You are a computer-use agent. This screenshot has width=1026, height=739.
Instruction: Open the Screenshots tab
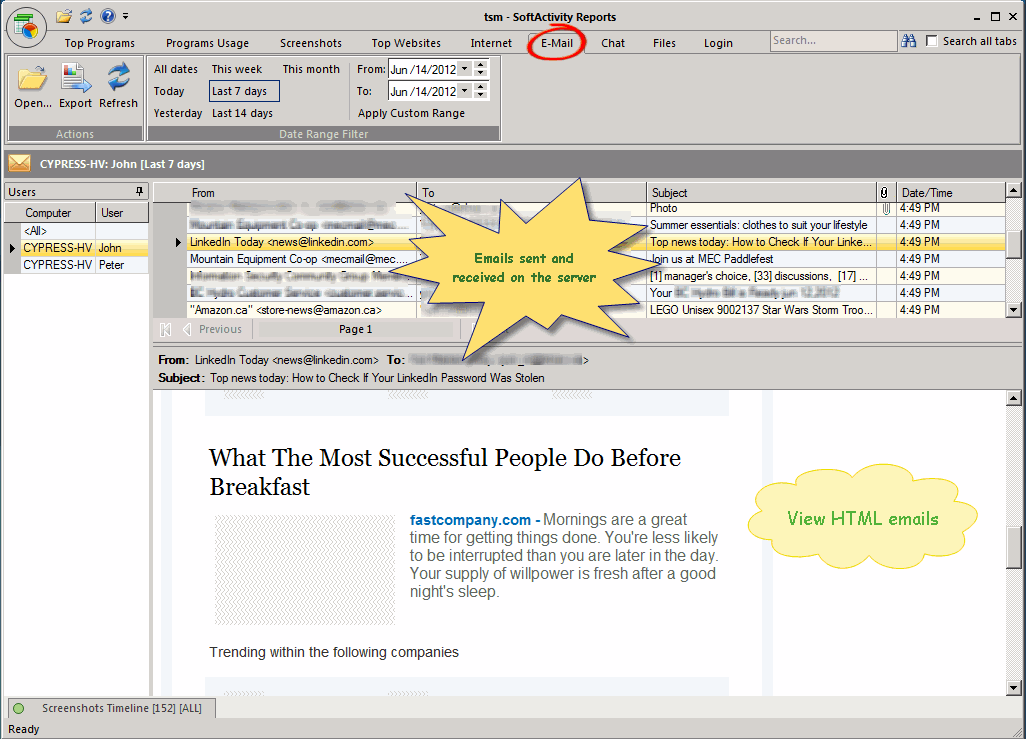pyautogui.click(x=311, y=43)
